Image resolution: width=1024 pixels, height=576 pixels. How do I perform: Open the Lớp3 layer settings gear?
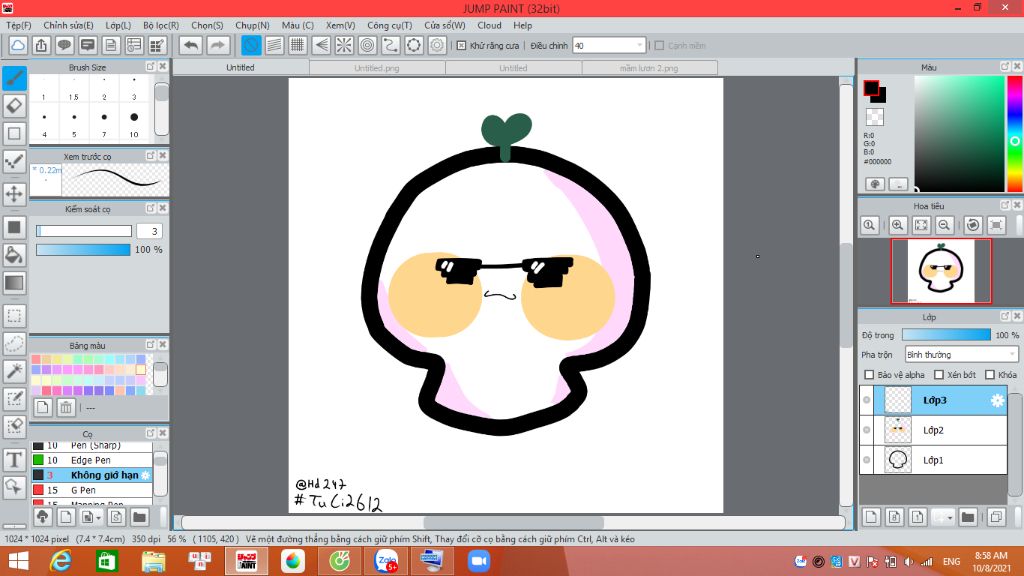(997, 400)
